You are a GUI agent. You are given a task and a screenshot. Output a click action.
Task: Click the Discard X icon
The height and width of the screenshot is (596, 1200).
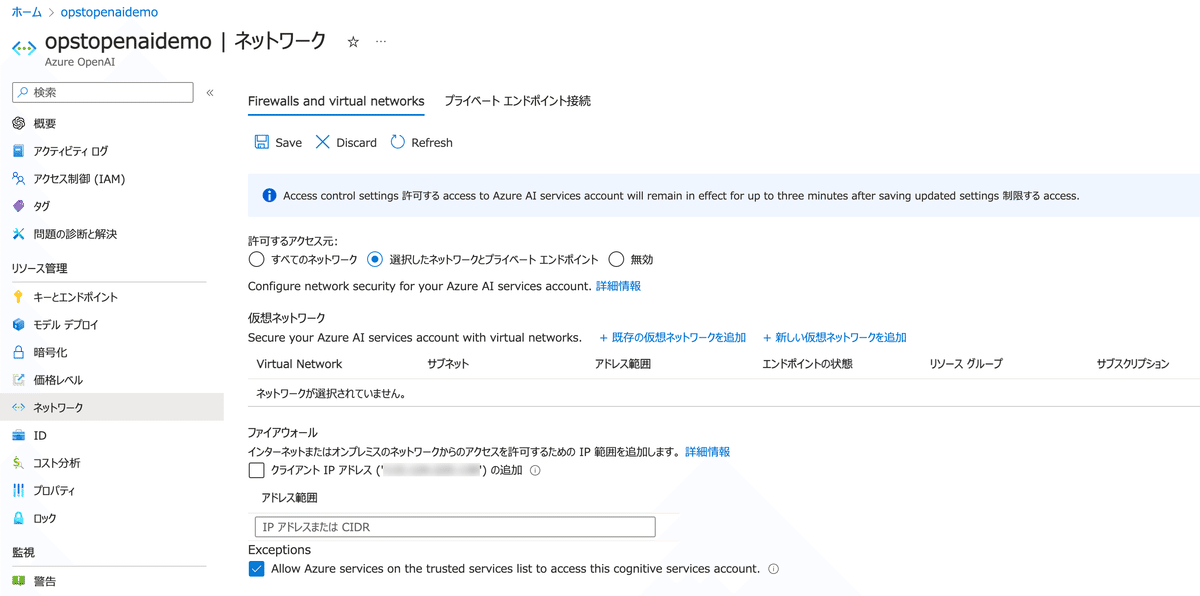pyautogui.click(x=322, y=142)
